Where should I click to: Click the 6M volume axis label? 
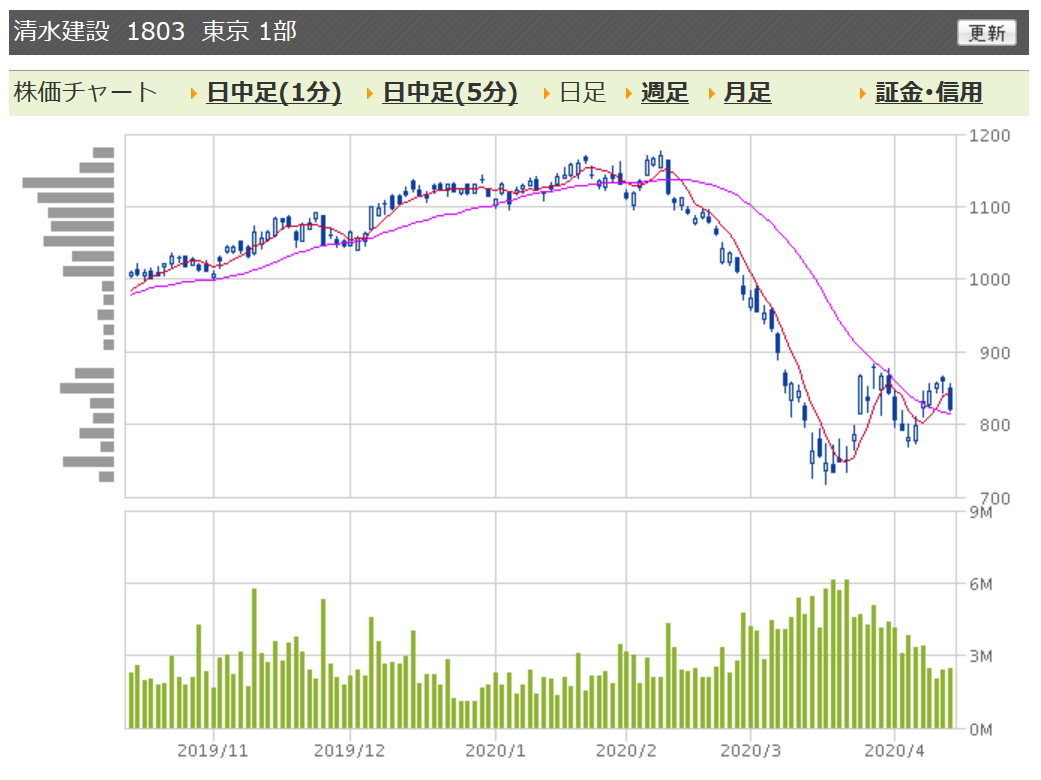[981, 584]
